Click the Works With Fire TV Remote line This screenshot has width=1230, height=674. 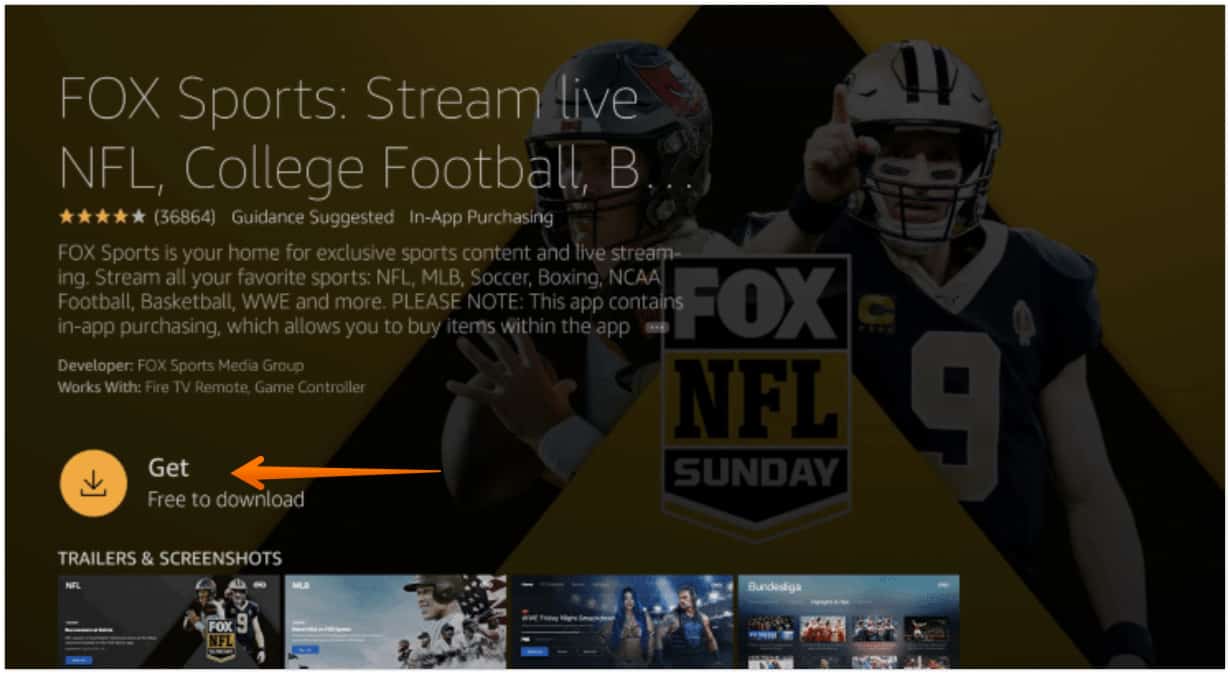(x=211, y=387)
